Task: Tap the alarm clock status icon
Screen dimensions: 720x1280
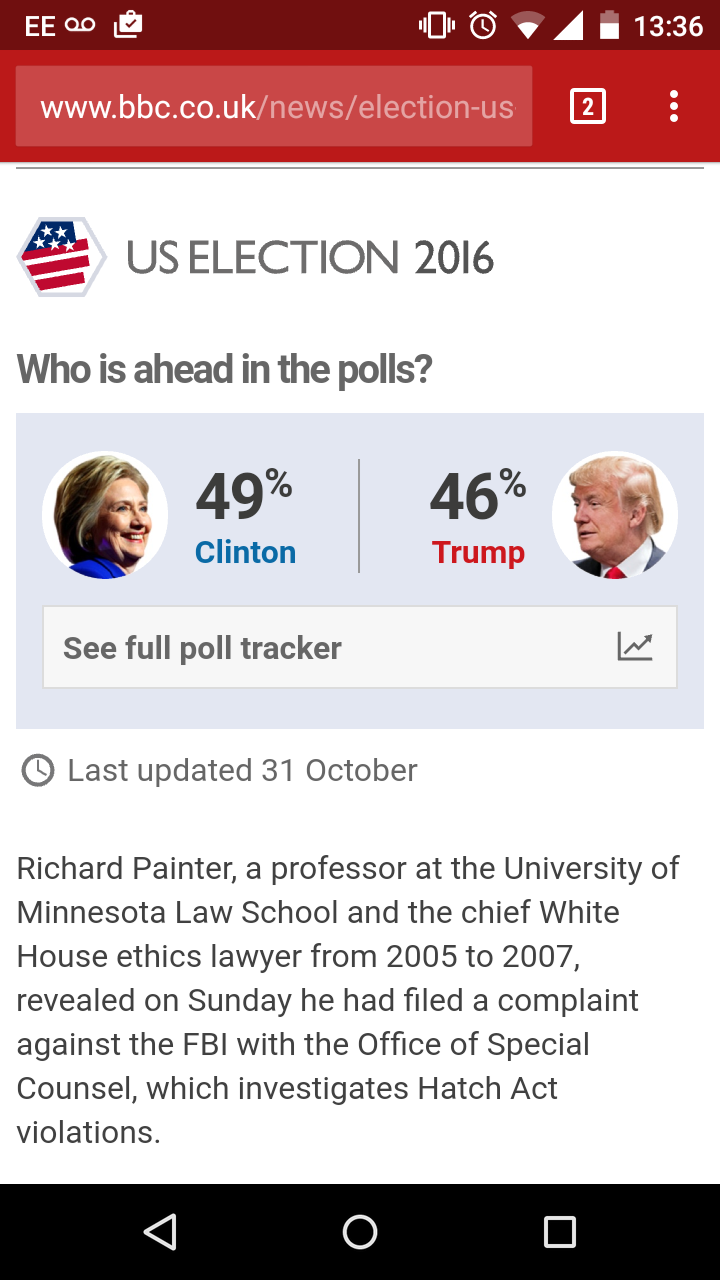Action: point(483,25)
